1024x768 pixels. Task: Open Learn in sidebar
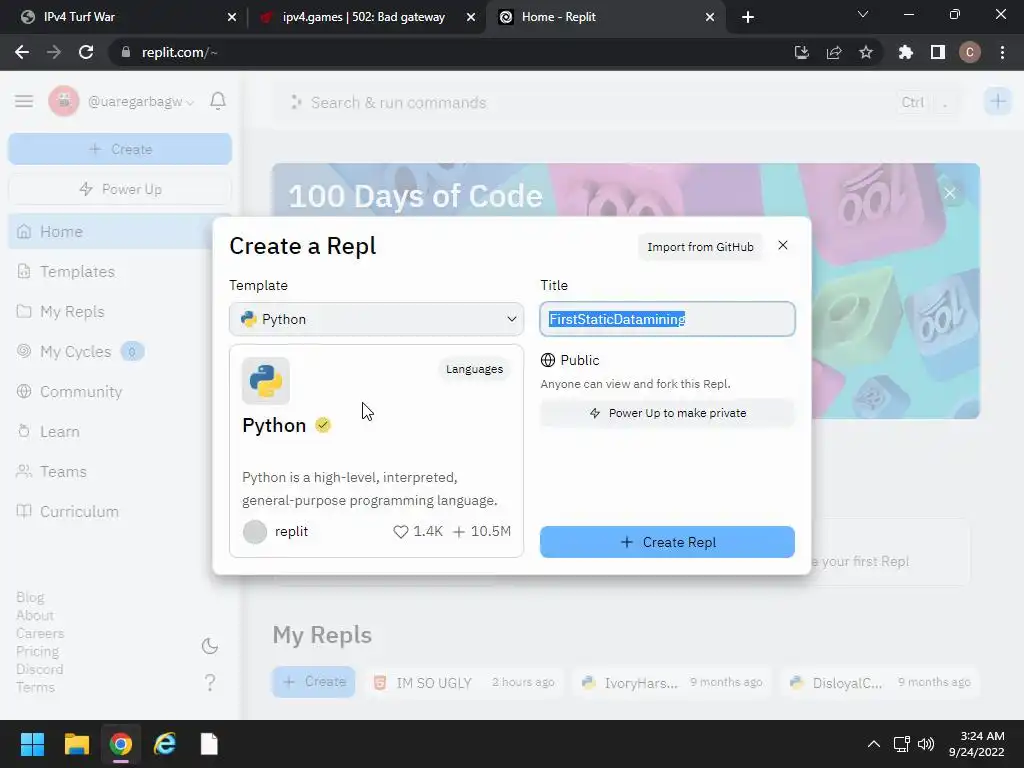click(x=120, y=432)
